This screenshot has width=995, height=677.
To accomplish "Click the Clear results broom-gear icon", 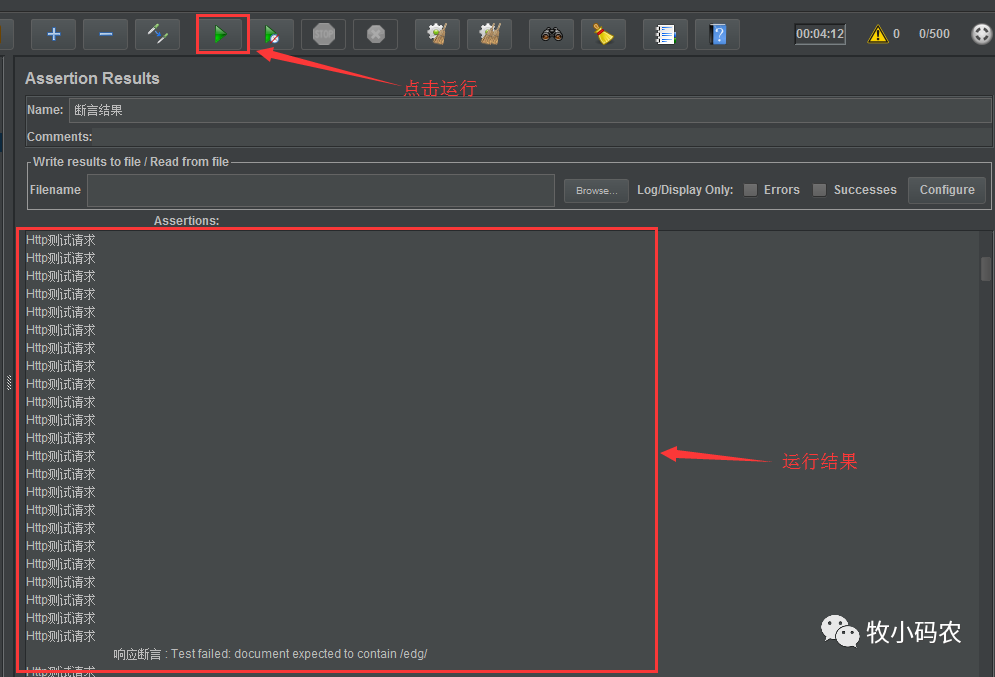I will point(437,34).
